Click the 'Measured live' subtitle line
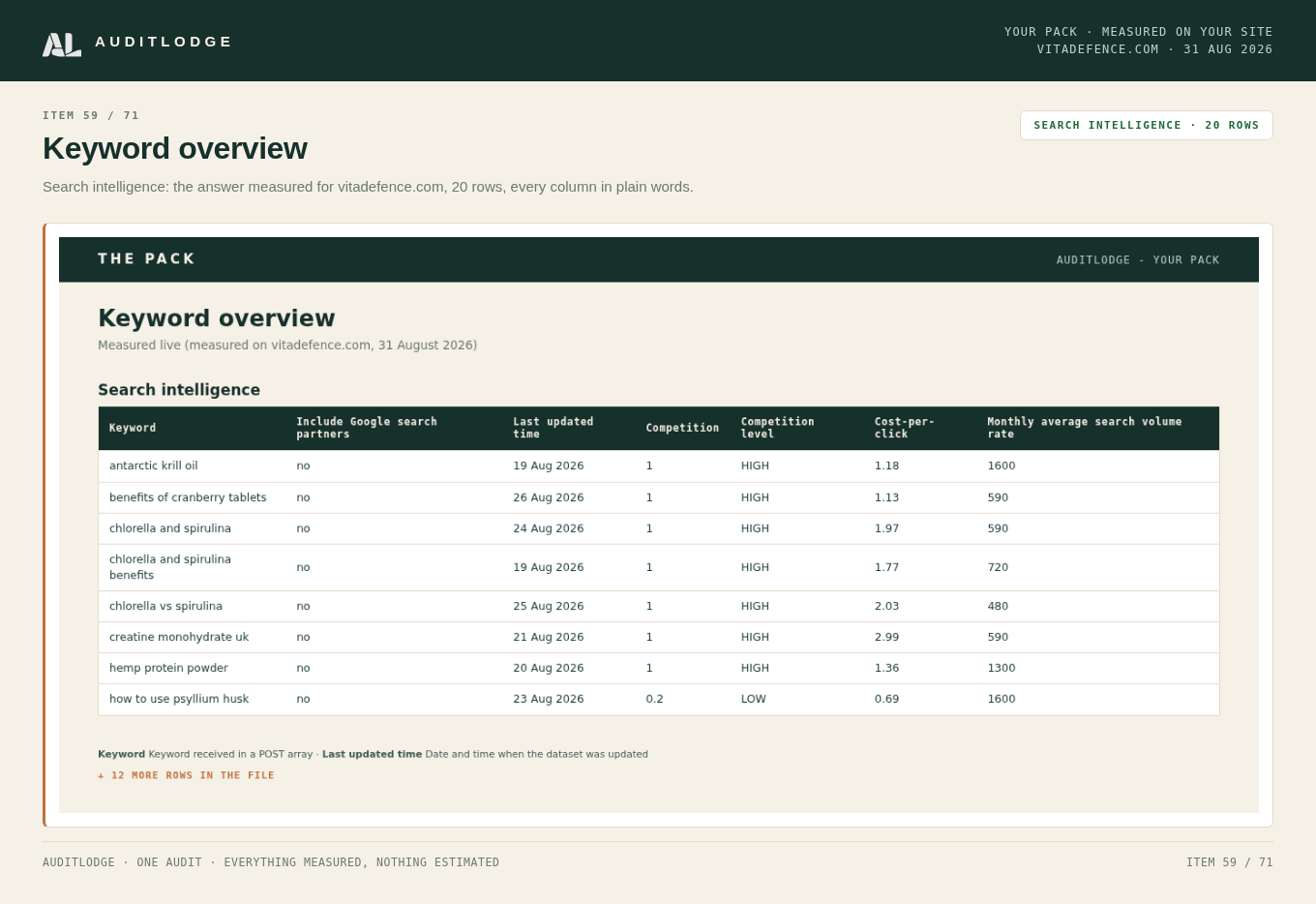 pos(287,346)
